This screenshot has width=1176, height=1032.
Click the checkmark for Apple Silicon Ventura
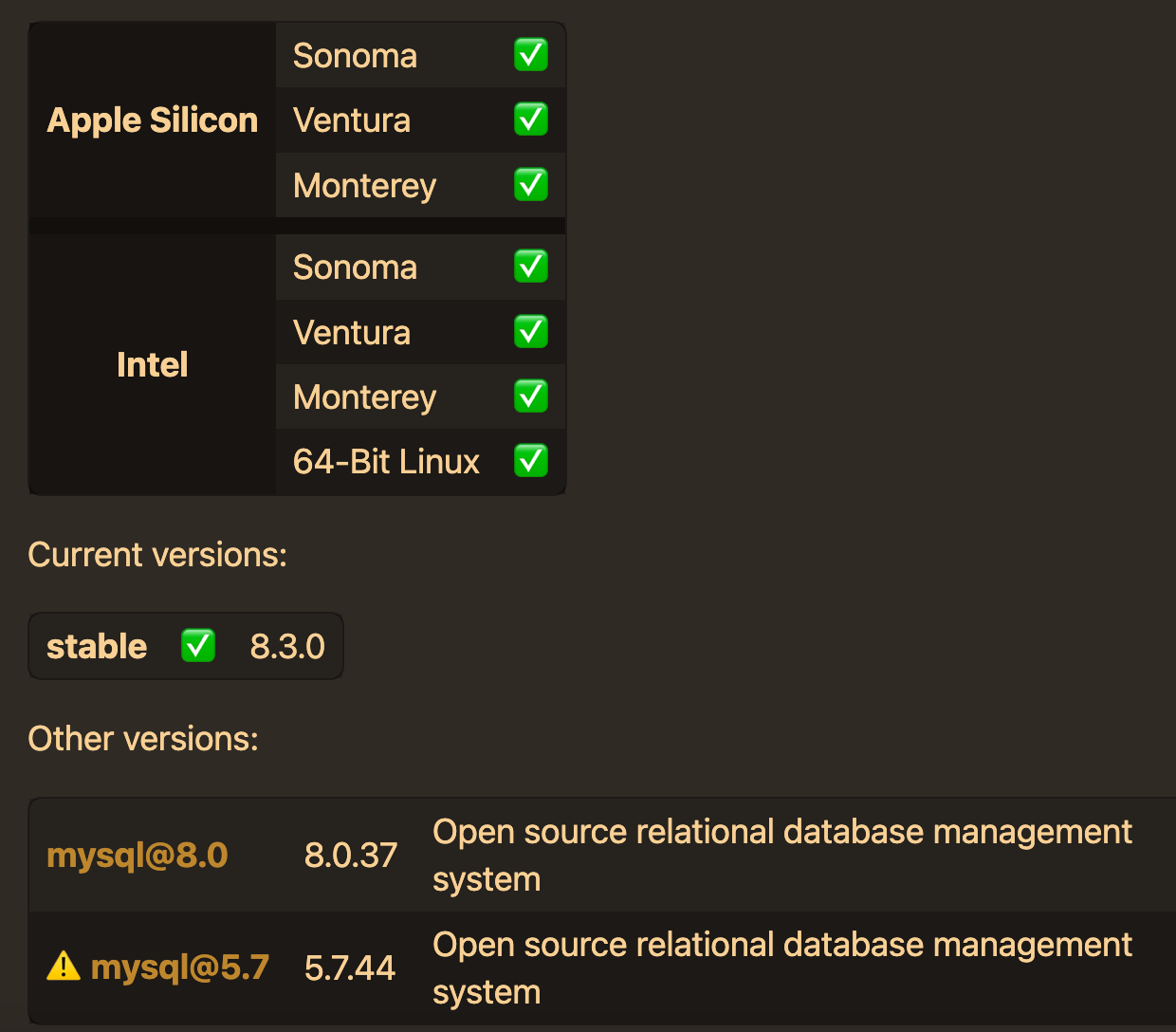click(530, 120)
